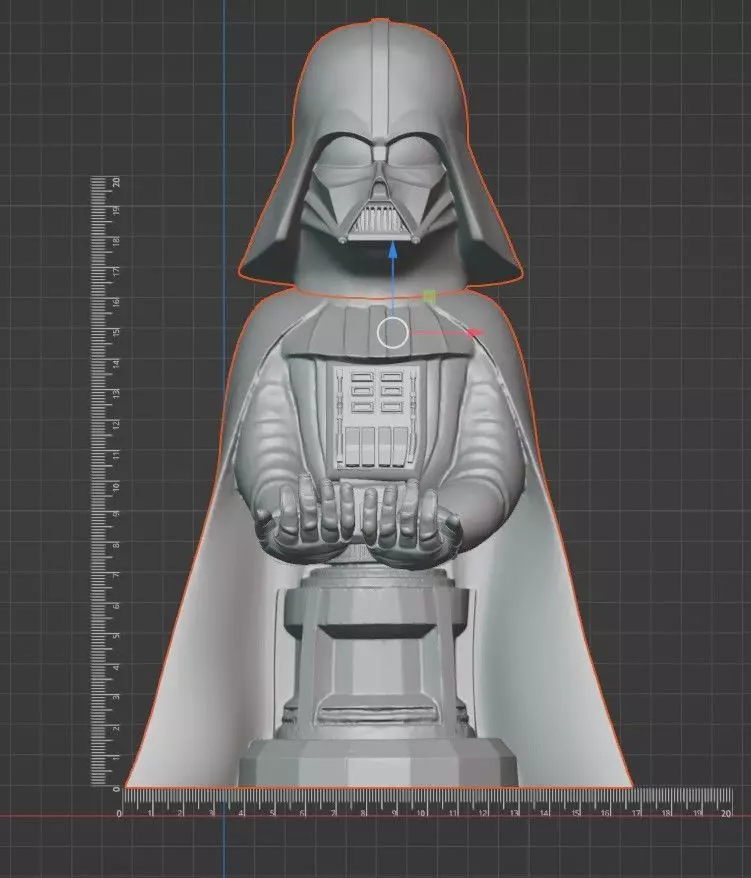Screen dimensions: 751x878
Task: Click the white circle at the gizmo center
Action: [x=393, y=333]
